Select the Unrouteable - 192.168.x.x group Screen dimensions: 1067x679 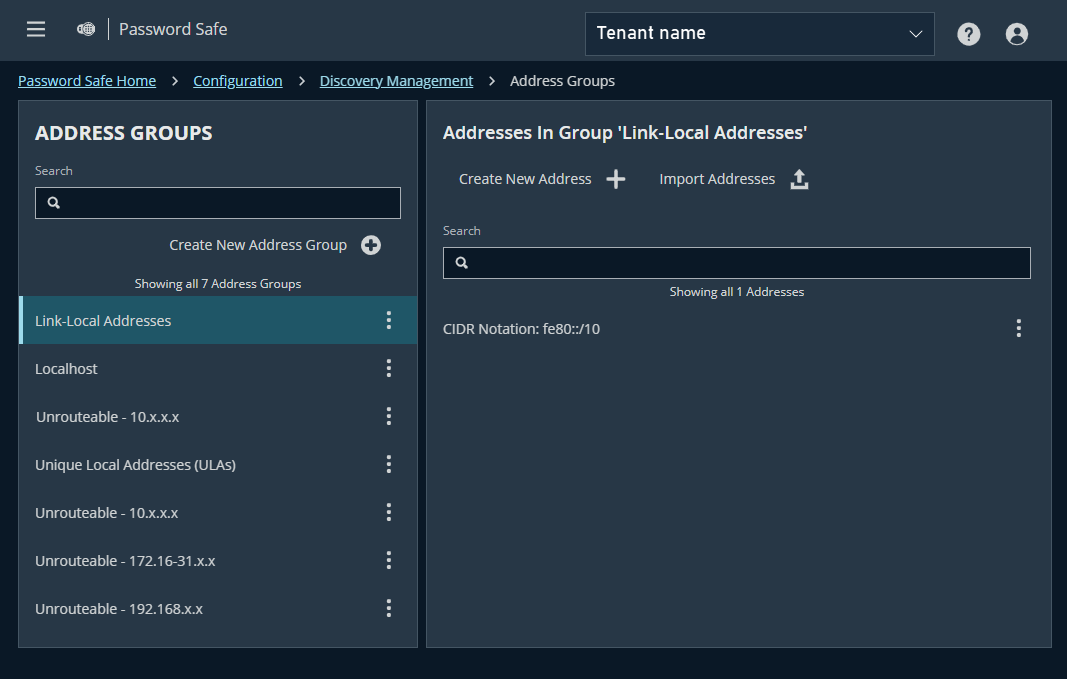tap(117, 608)
